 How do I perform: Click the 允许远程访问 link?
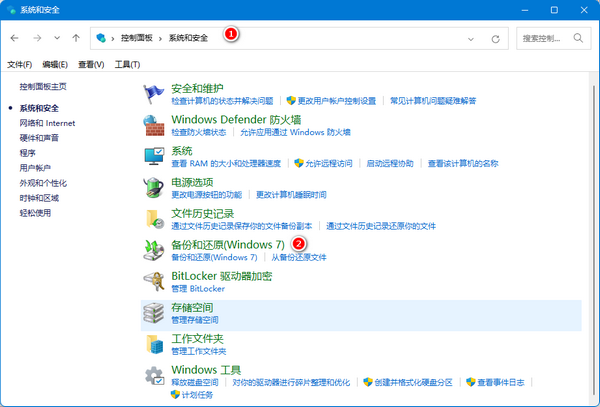[329, 163]
